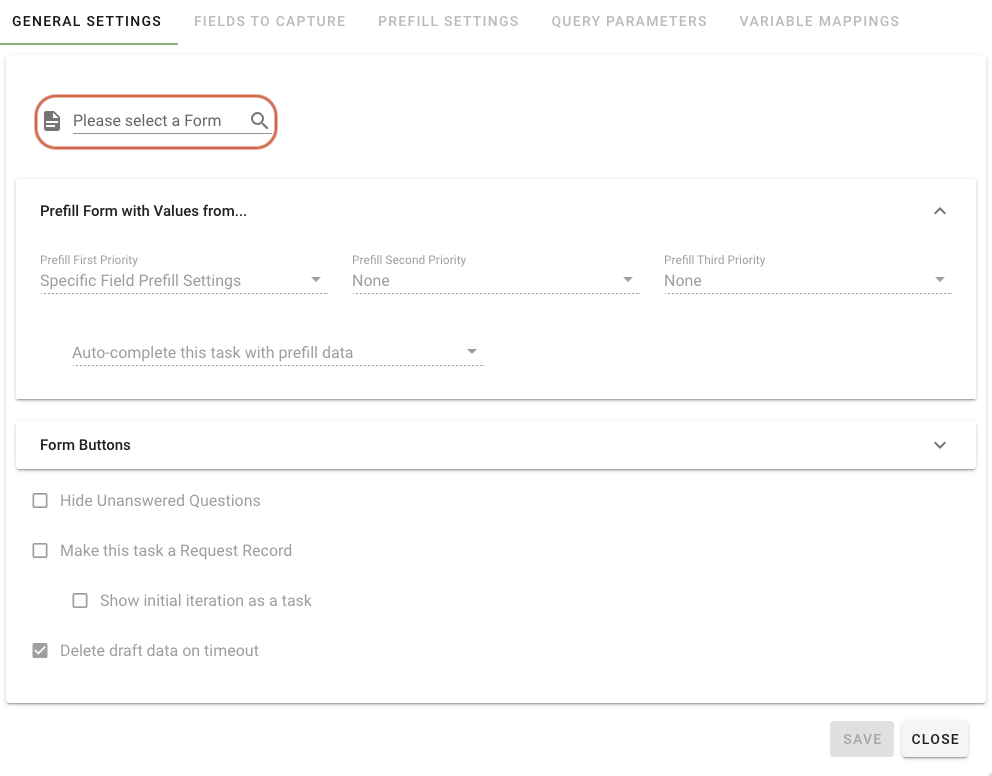Viewport: 992px width, 776px height.
Task: Open the Variable Mappings tab
Action: click(819, 20)
